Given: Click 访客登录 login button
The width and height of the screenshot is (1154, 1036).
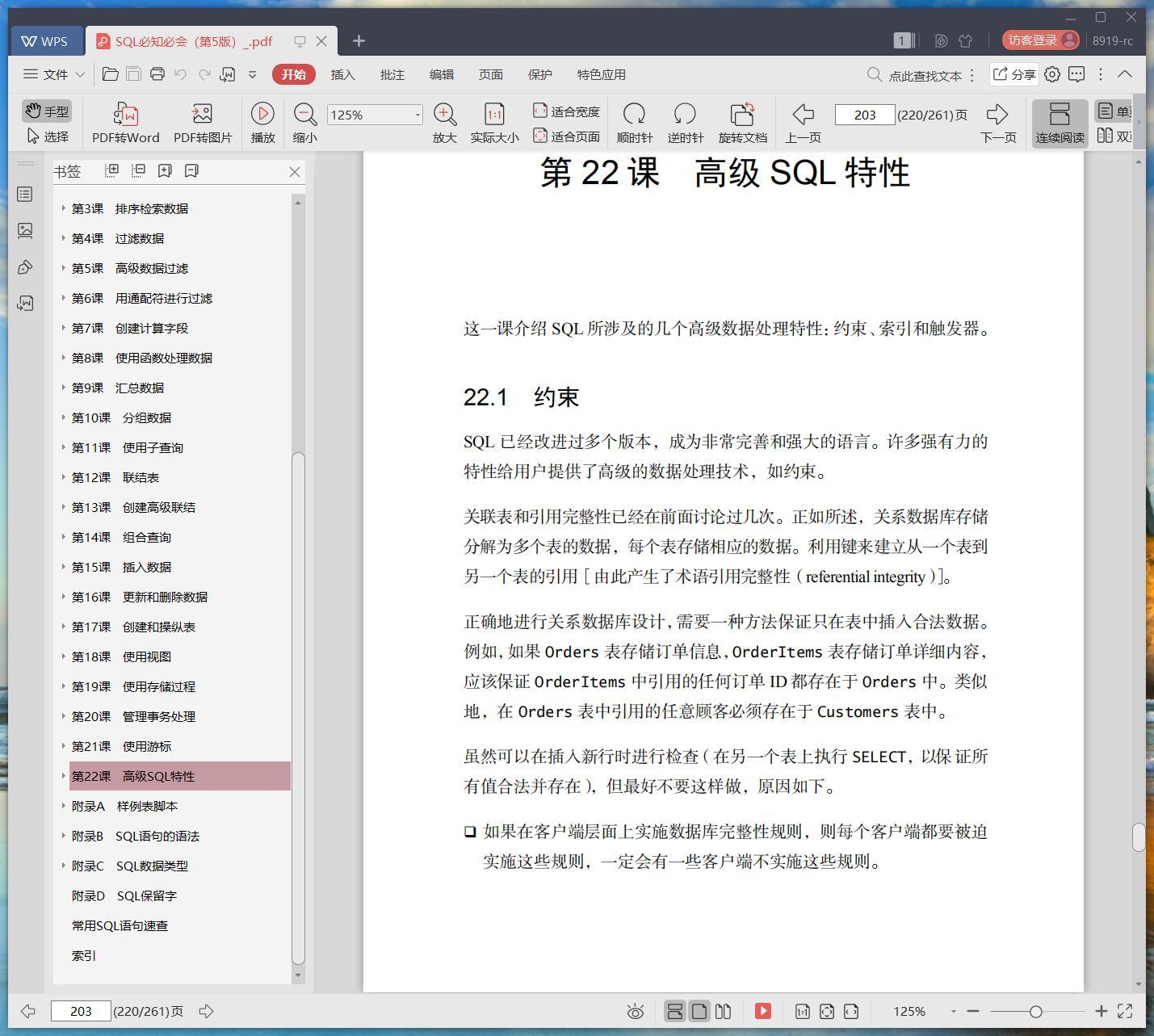Looking at the screenshot, I should 1040,40.
